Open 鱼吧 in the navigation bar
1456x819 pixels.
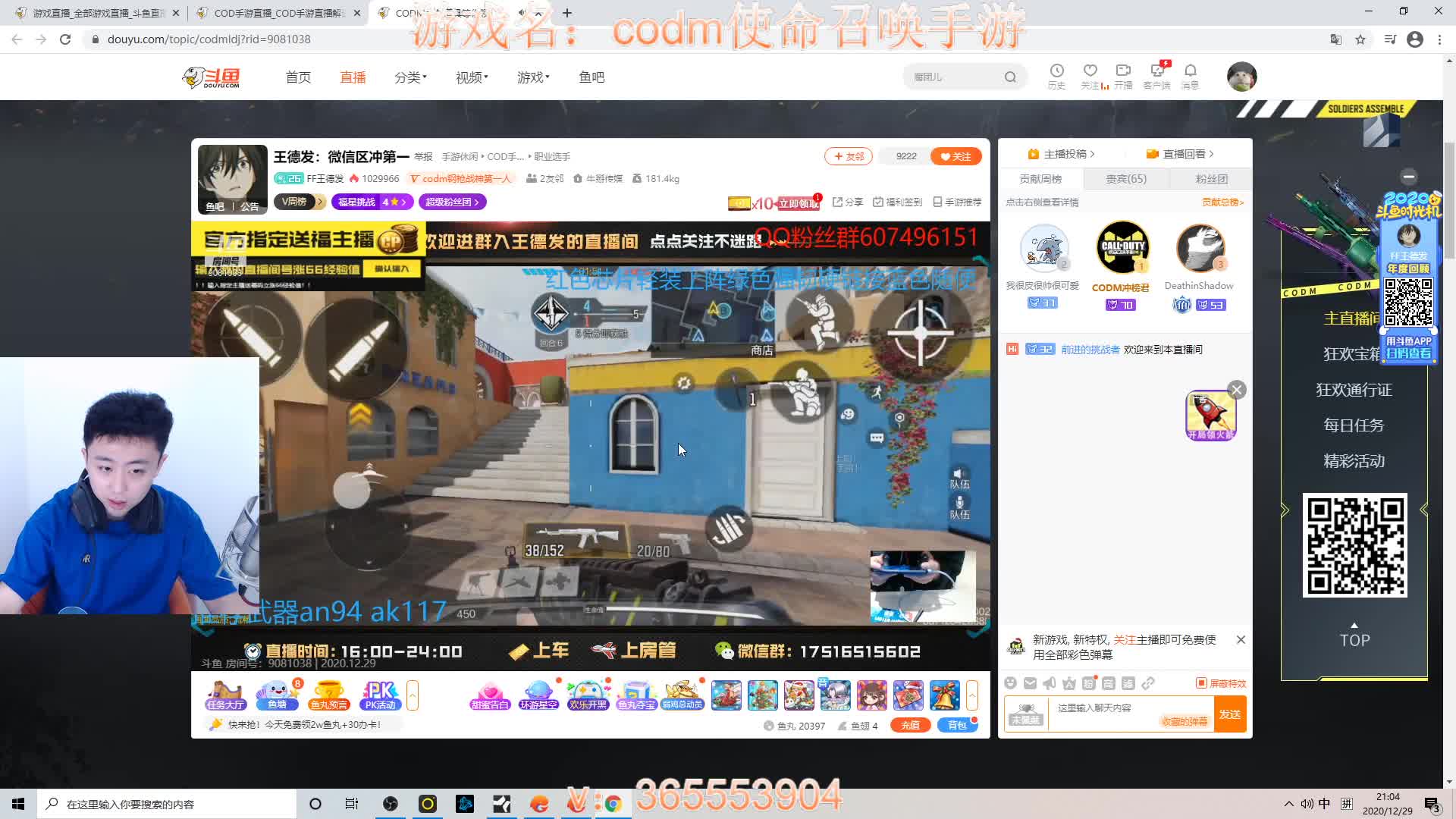pyautogui.click(x=591, y=77)
